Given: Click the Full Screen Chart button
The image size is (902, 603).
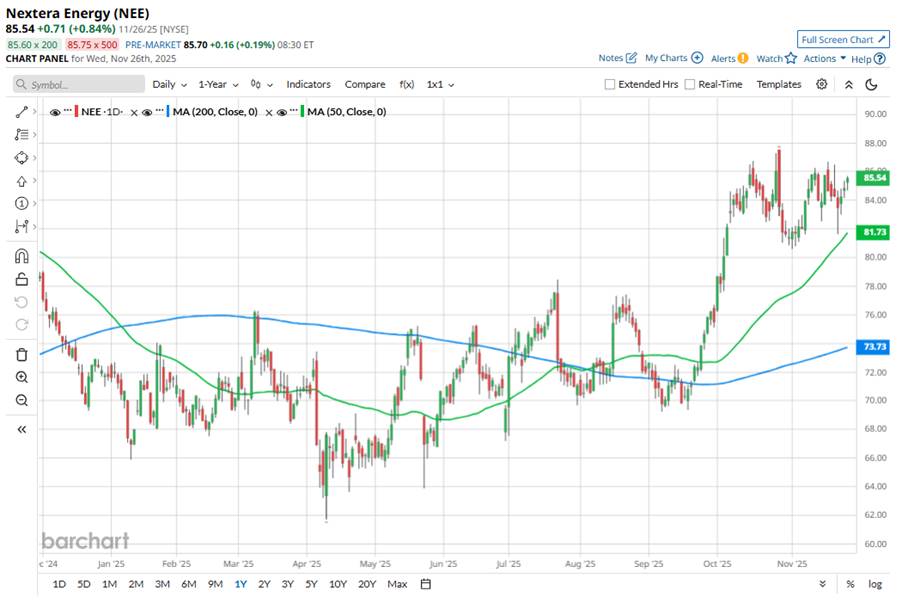Looking at the screenshot, I should coord(843,39).
